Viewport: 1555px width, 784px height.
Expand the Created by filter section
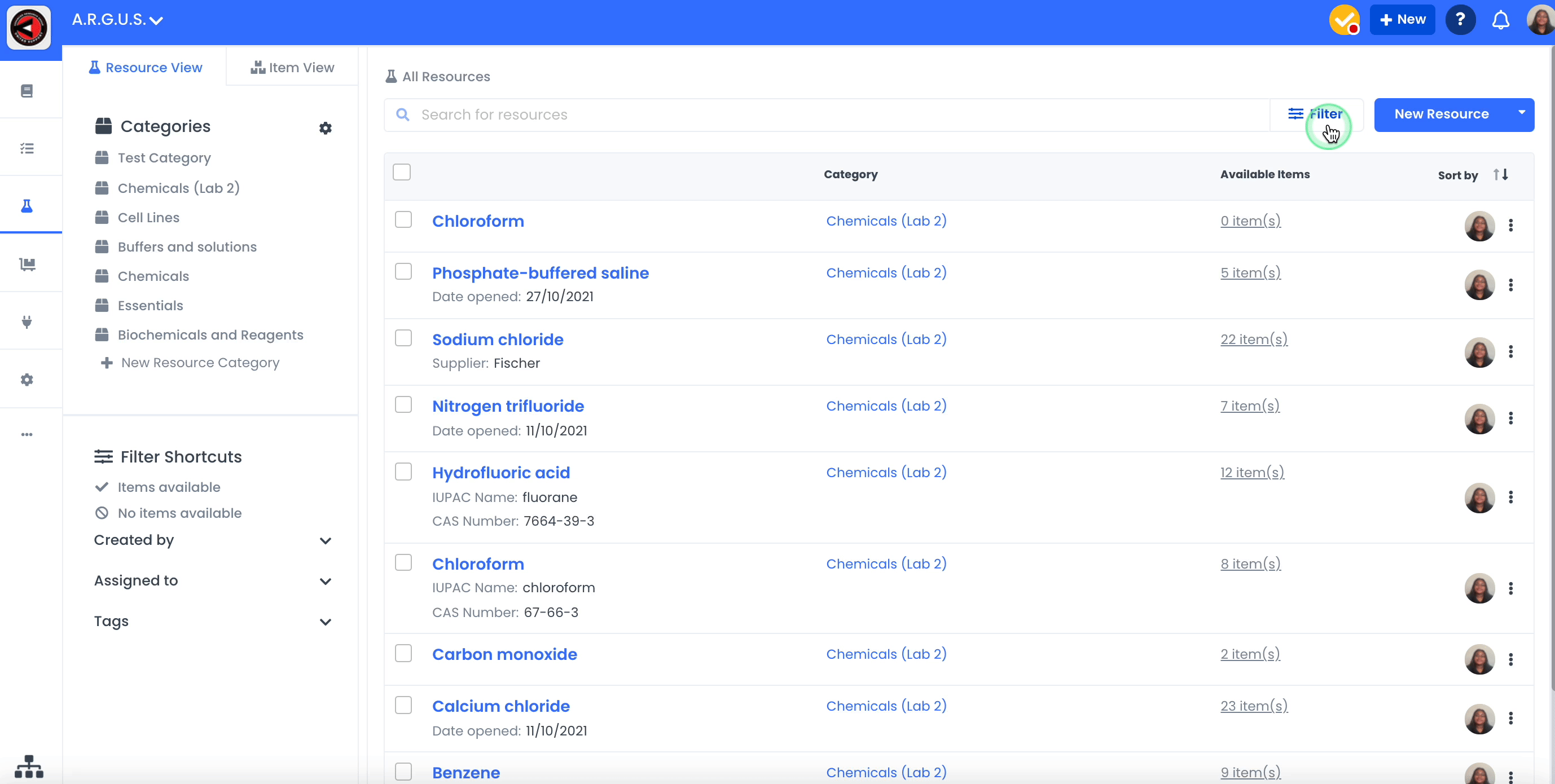pyautogui.click(x=326, y=541)
